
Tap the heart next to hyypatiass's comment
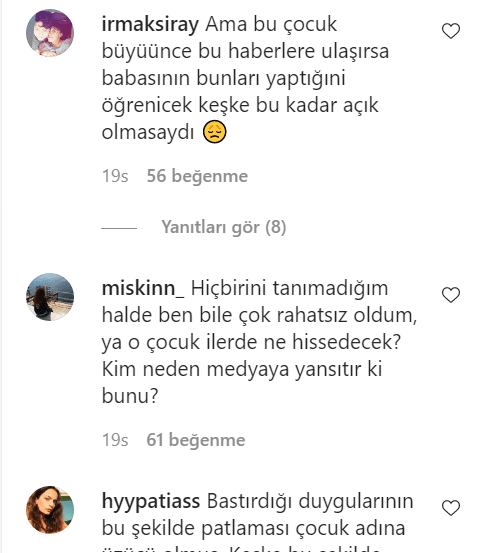pyautogui.click(x=451, y=508)
